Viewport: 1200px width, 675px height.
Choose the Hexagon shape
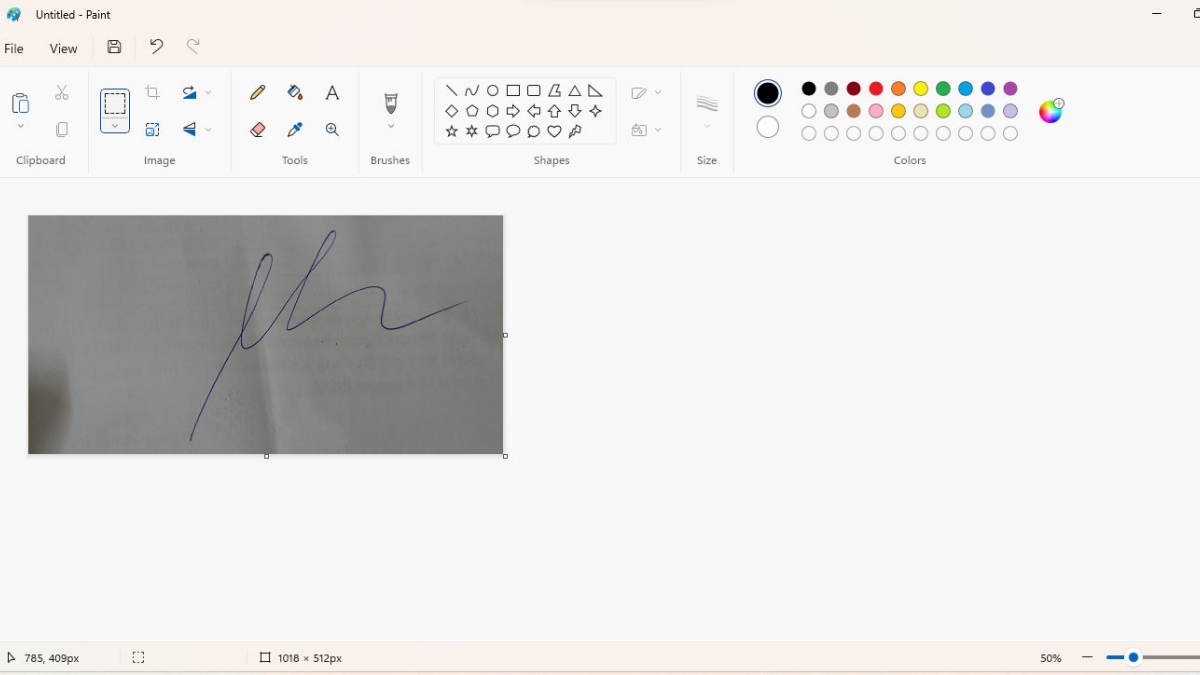click(493, 111)
